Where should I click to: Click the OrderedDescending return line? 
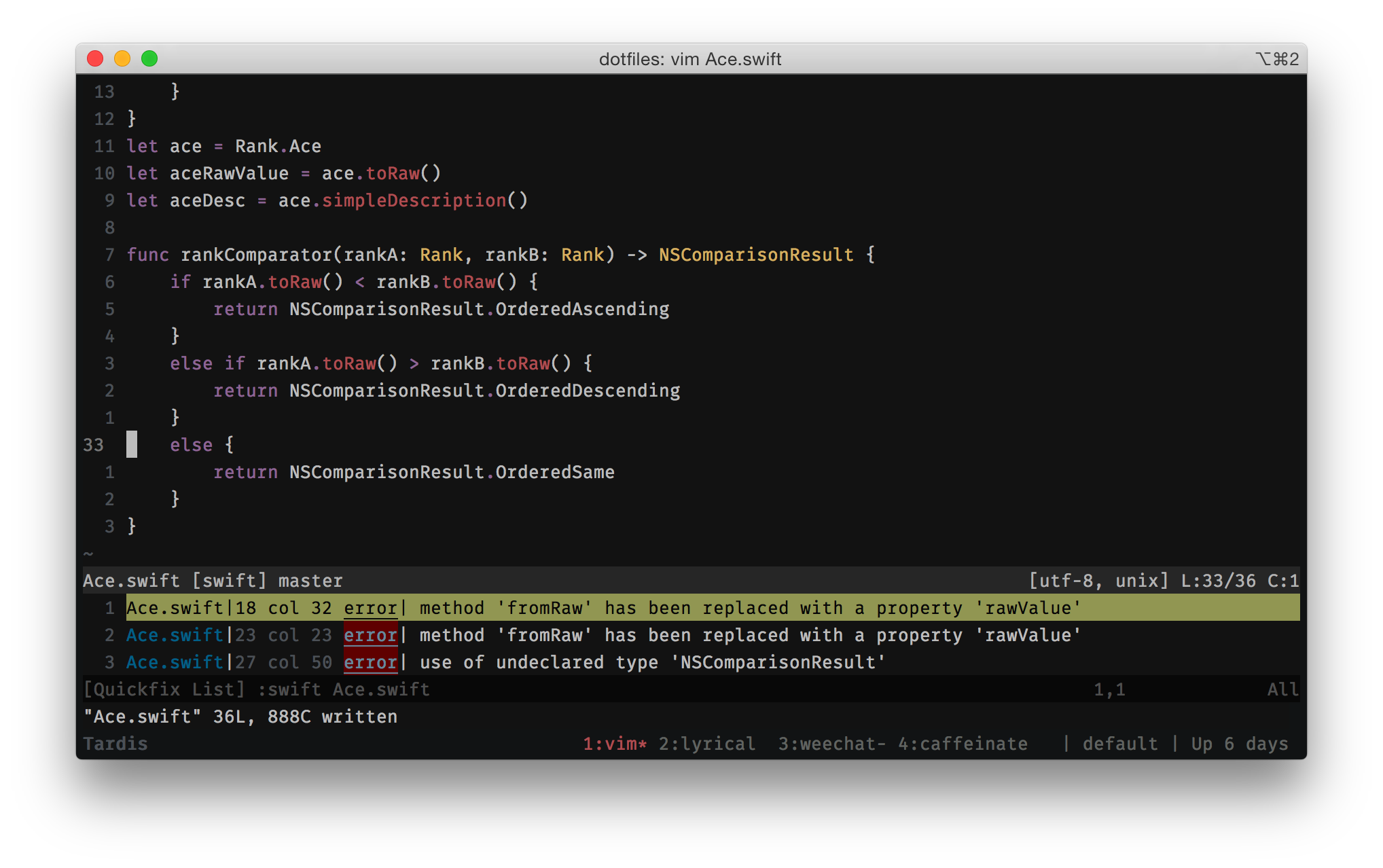[x=446, y=391]
